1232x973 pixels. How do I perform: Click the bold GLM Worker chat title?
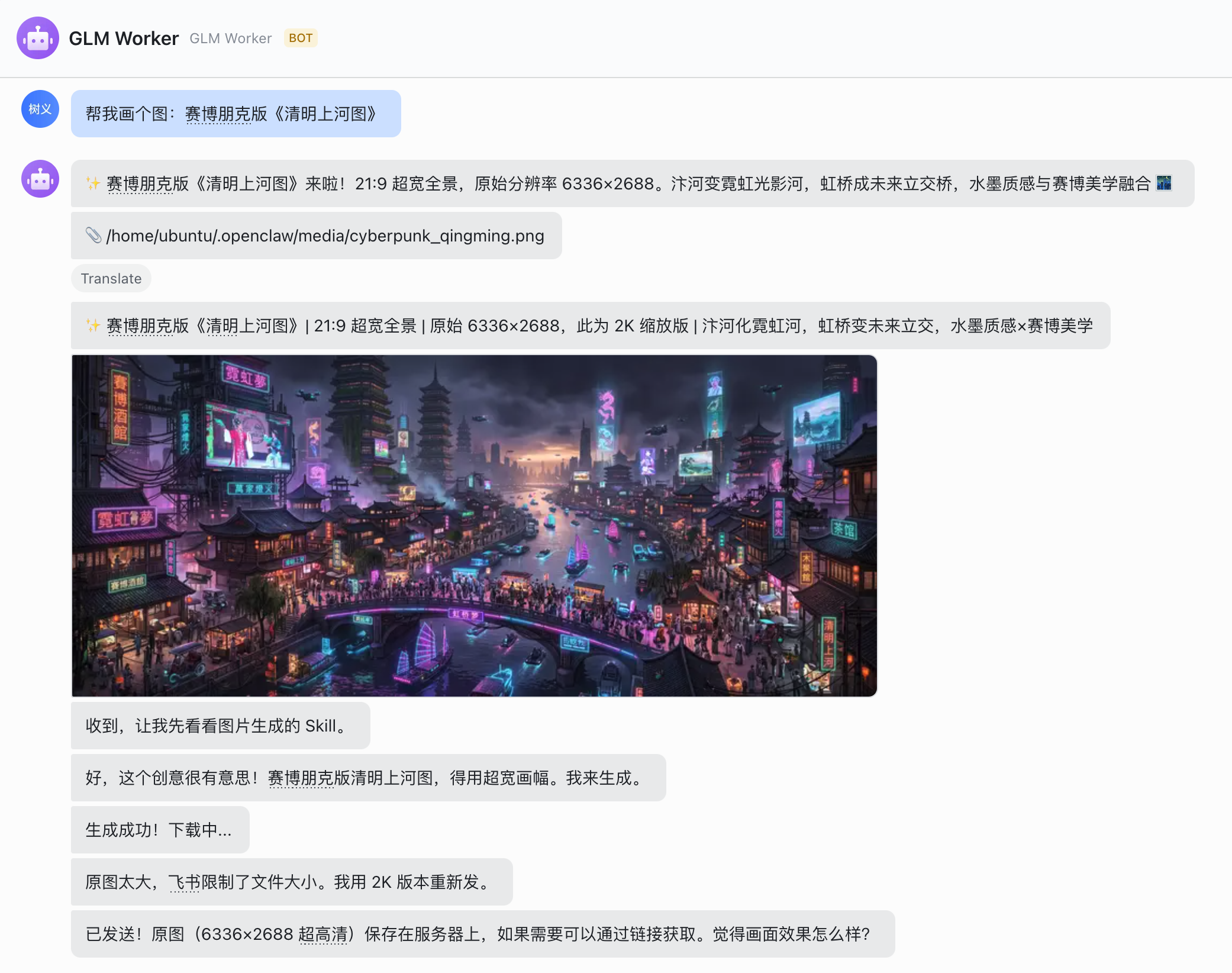coord(124,38)
